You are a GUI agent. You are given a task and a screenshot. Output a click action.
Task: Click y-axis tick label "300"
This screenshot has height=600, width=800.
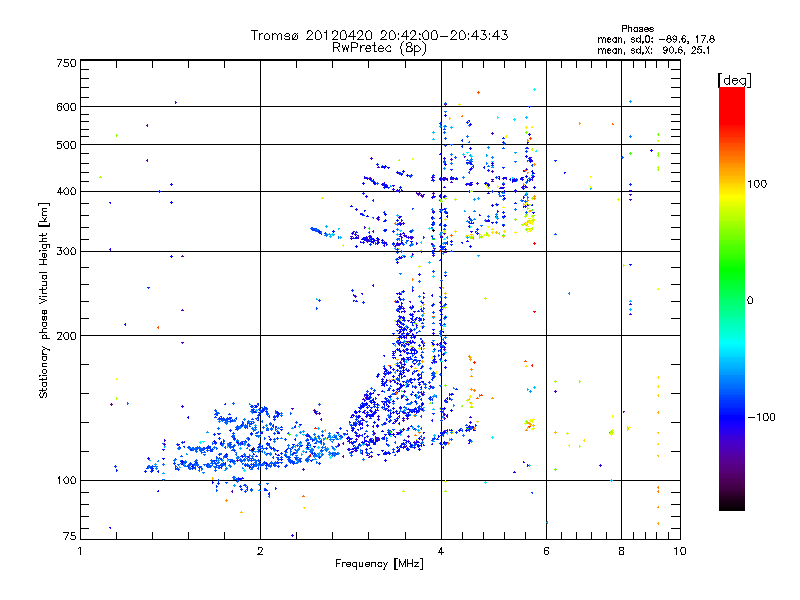point(66,251)
